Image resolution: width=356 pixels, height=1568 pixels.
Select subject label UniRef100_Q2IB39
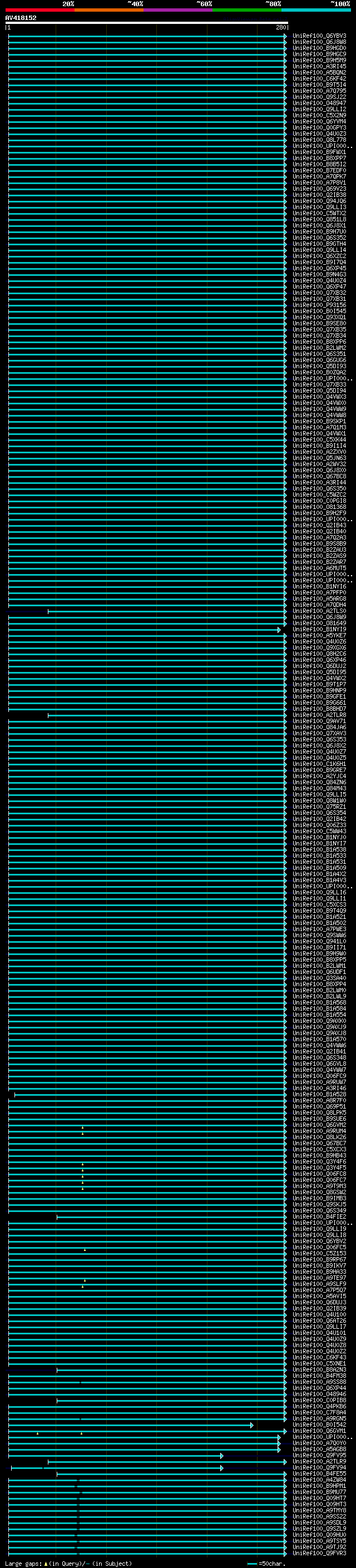pos(319,1308)
